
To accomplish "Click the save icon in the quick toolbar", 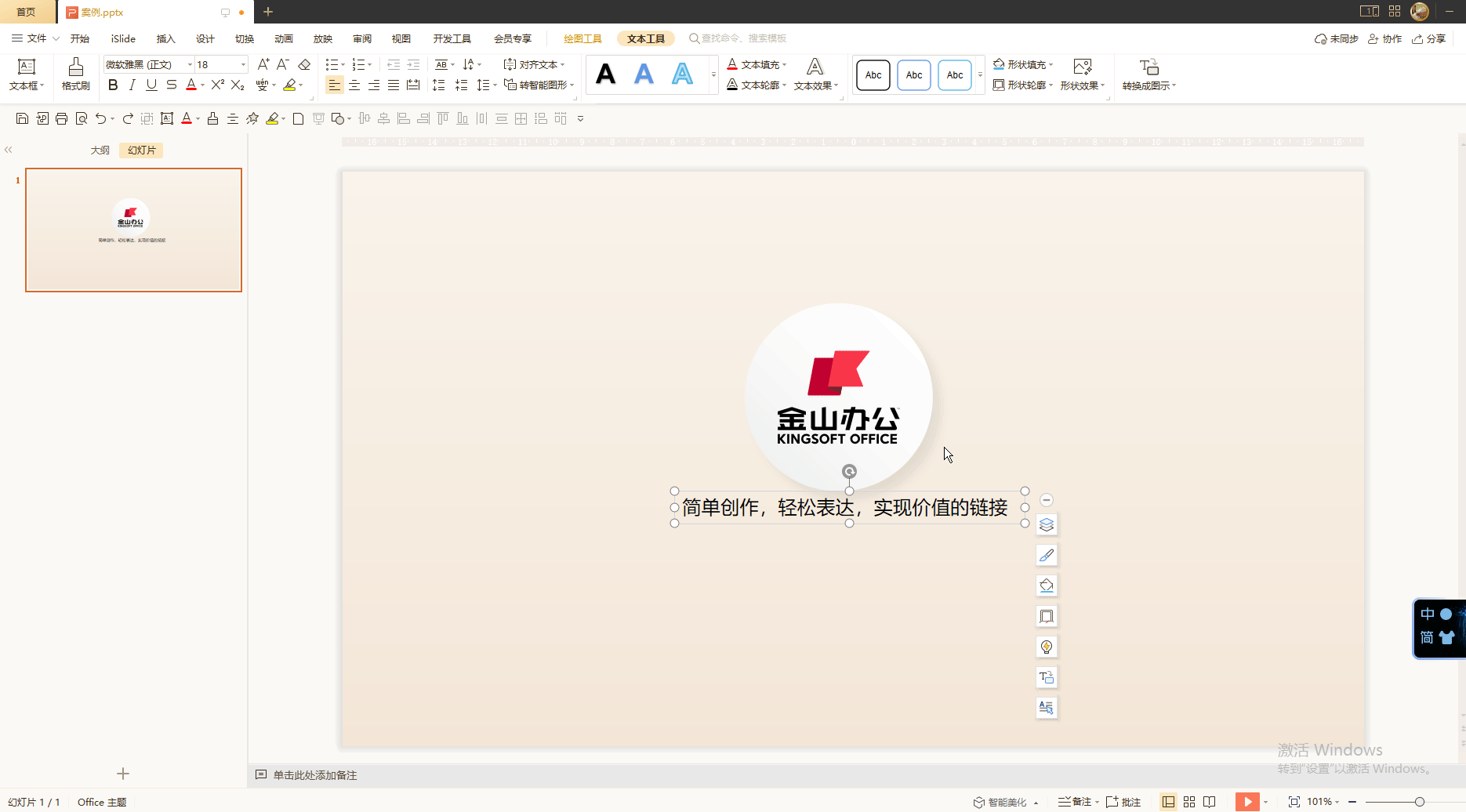I will coord(22,118).
